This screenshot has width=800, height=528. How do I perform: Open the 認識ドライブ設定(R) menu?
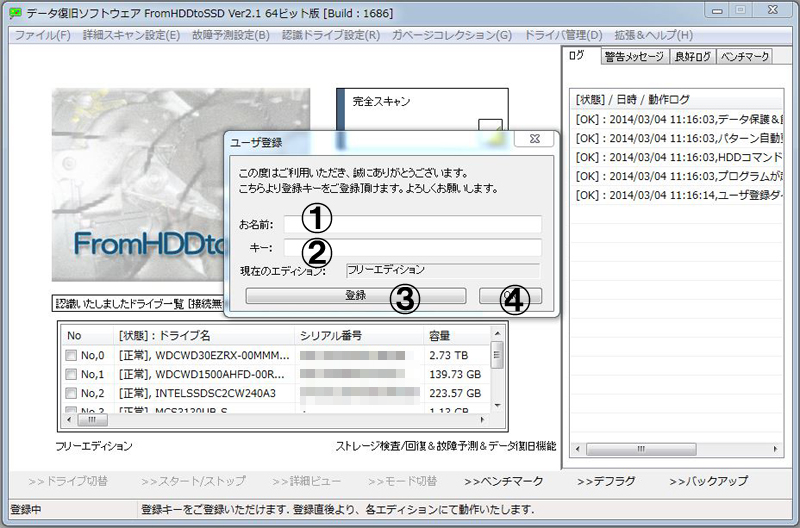(331, 35)
